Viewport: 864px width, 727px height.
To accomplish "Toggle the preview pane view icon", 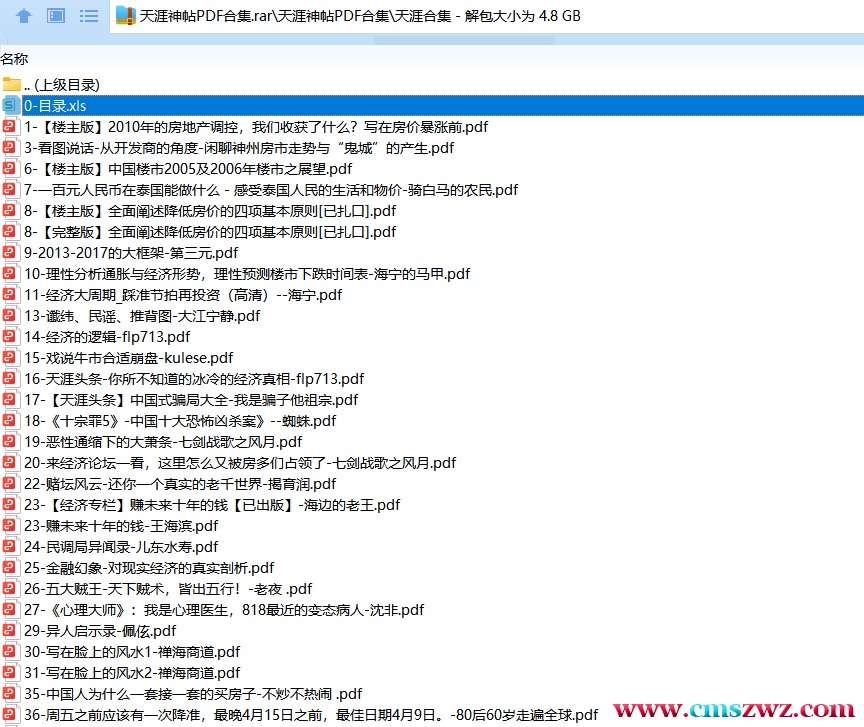I will pyautogui.click(x=57, y=15).
